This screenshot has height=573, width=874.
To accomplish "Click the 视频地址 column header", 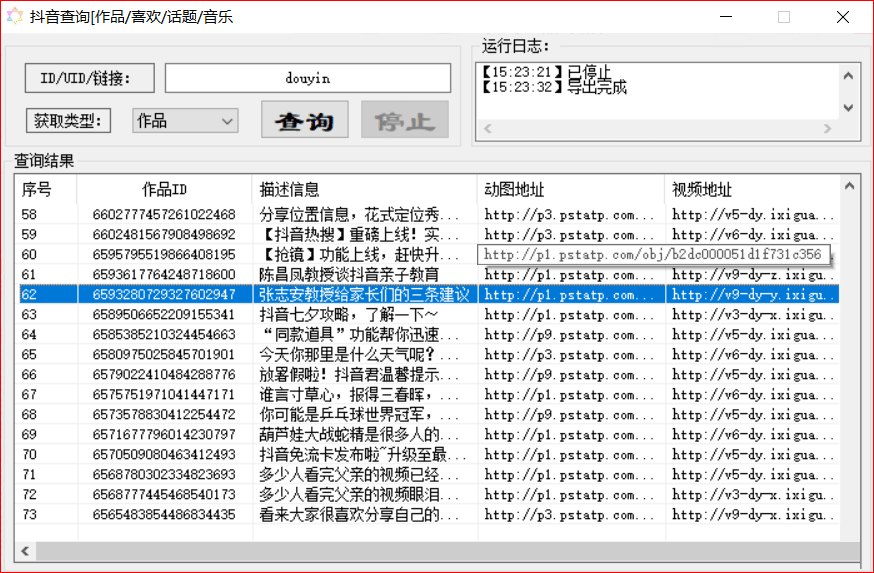I will click(x=752, y=190).
